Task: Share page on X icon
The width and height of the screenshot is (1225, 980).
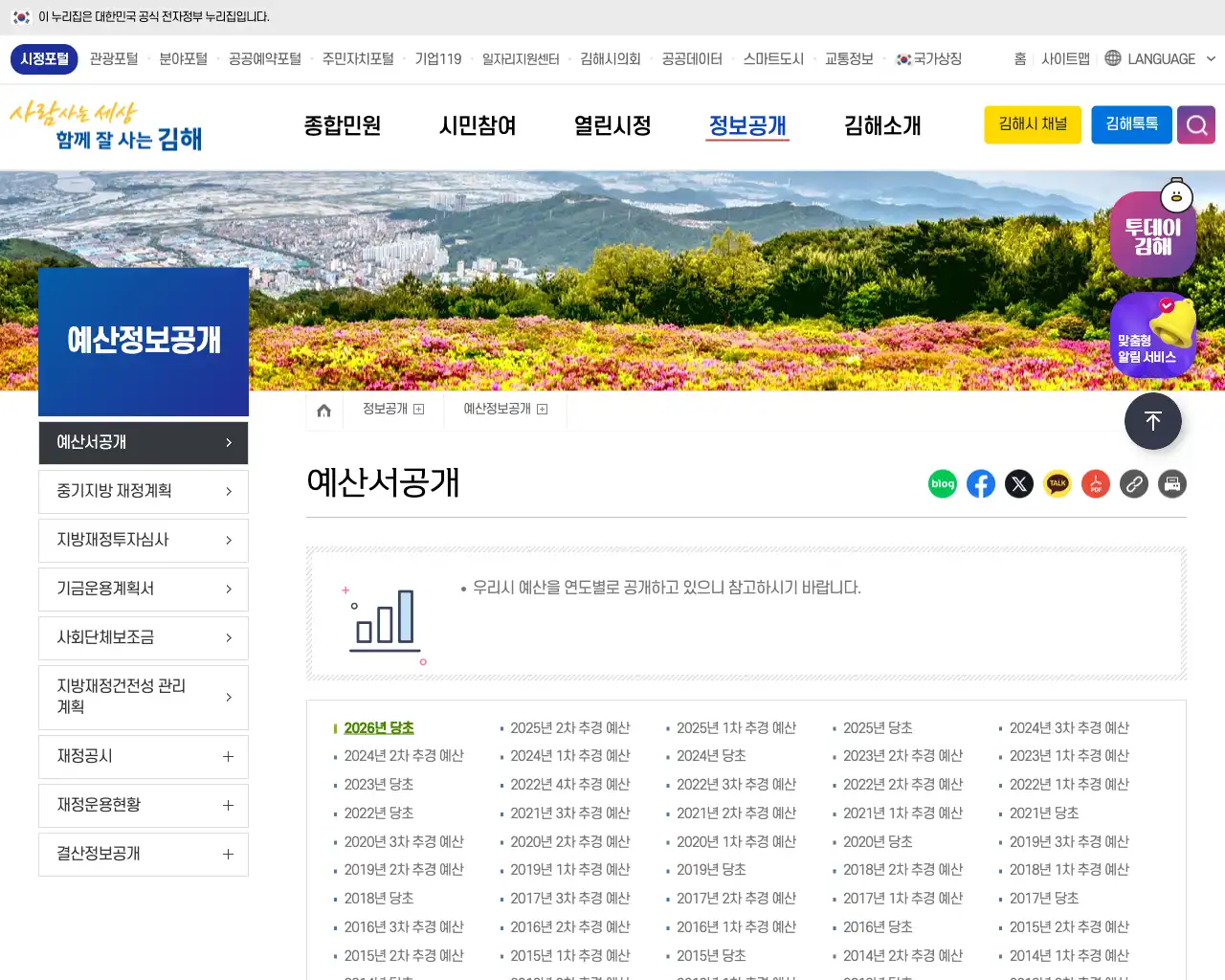Action: (1019, 484)
